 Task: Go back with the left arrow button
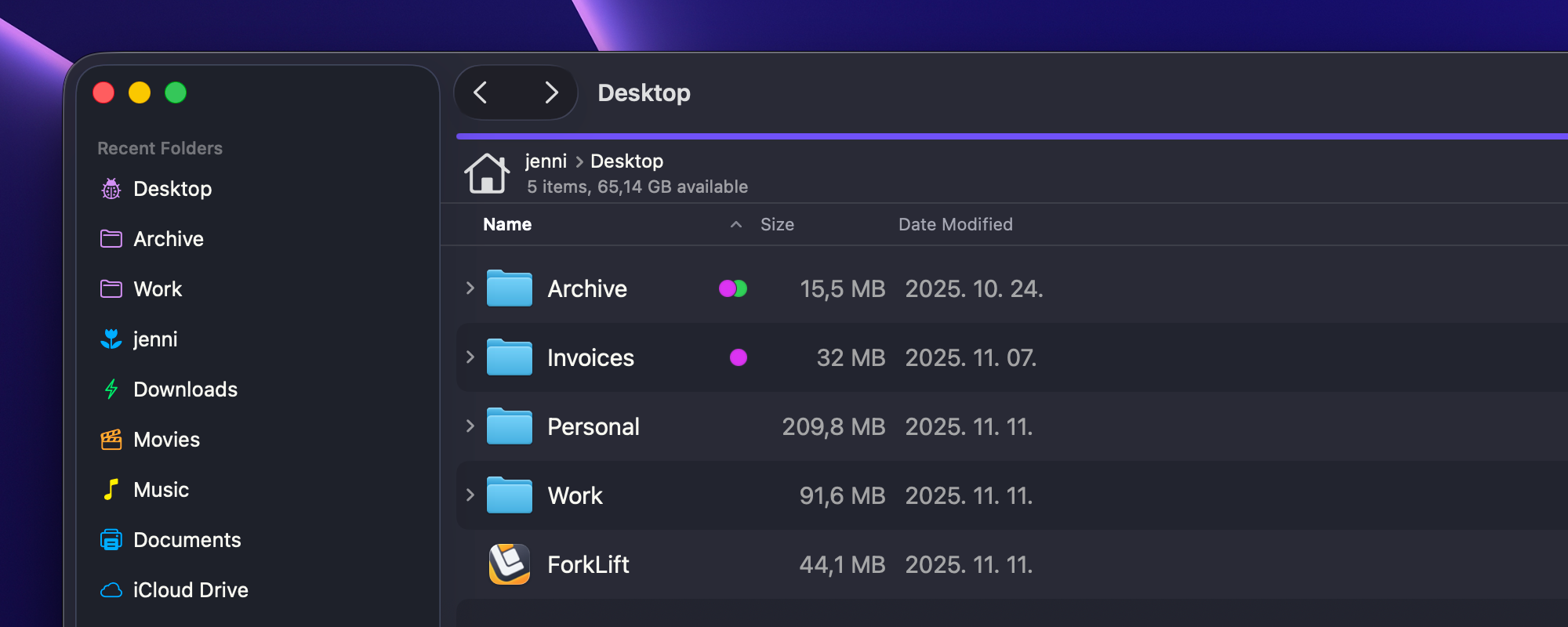click(481, 92)
